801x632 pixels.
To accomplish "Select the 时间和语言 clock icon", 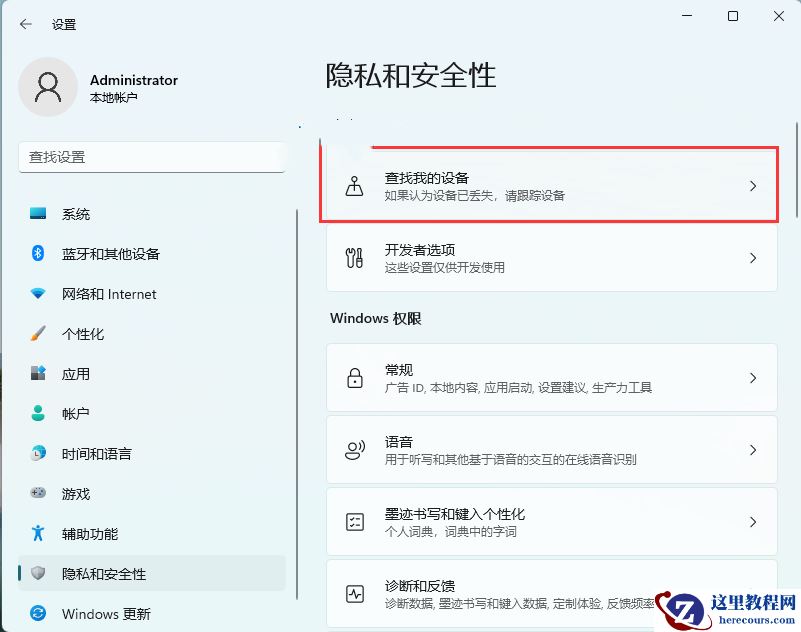I will (40, 454).
